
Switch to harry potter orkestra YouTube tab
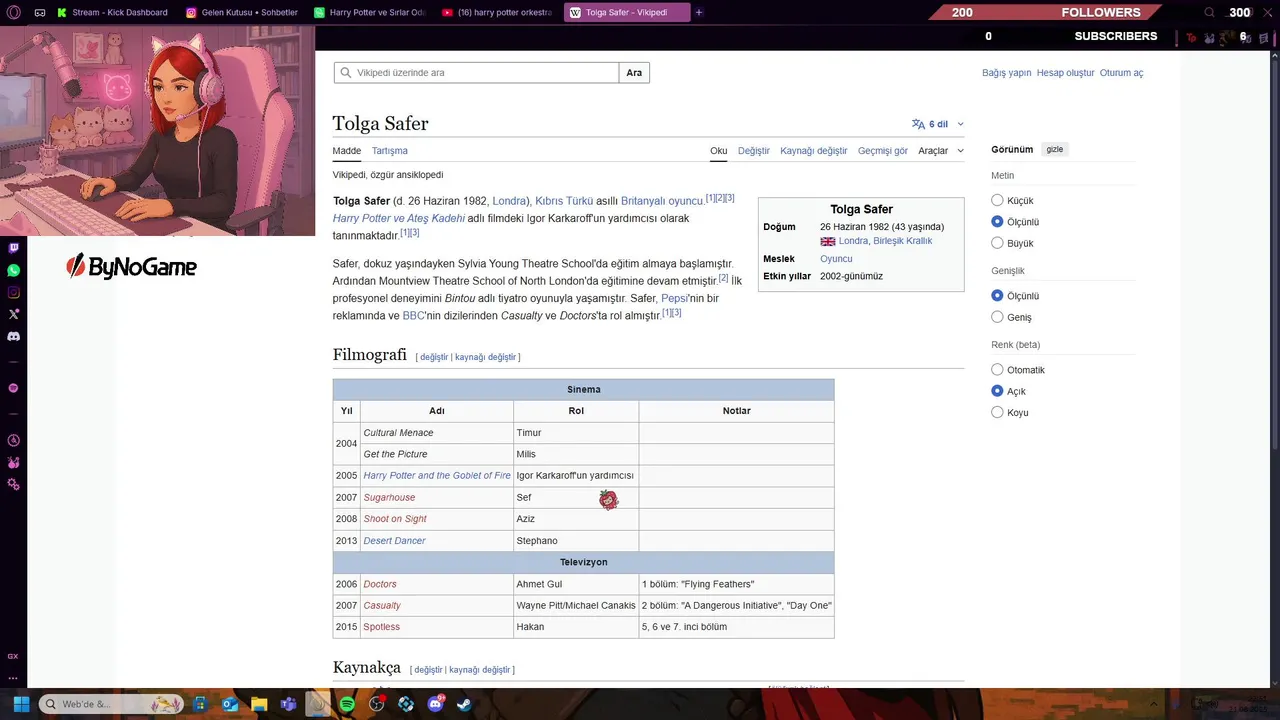pyautogui.click(x=497, y=12)
